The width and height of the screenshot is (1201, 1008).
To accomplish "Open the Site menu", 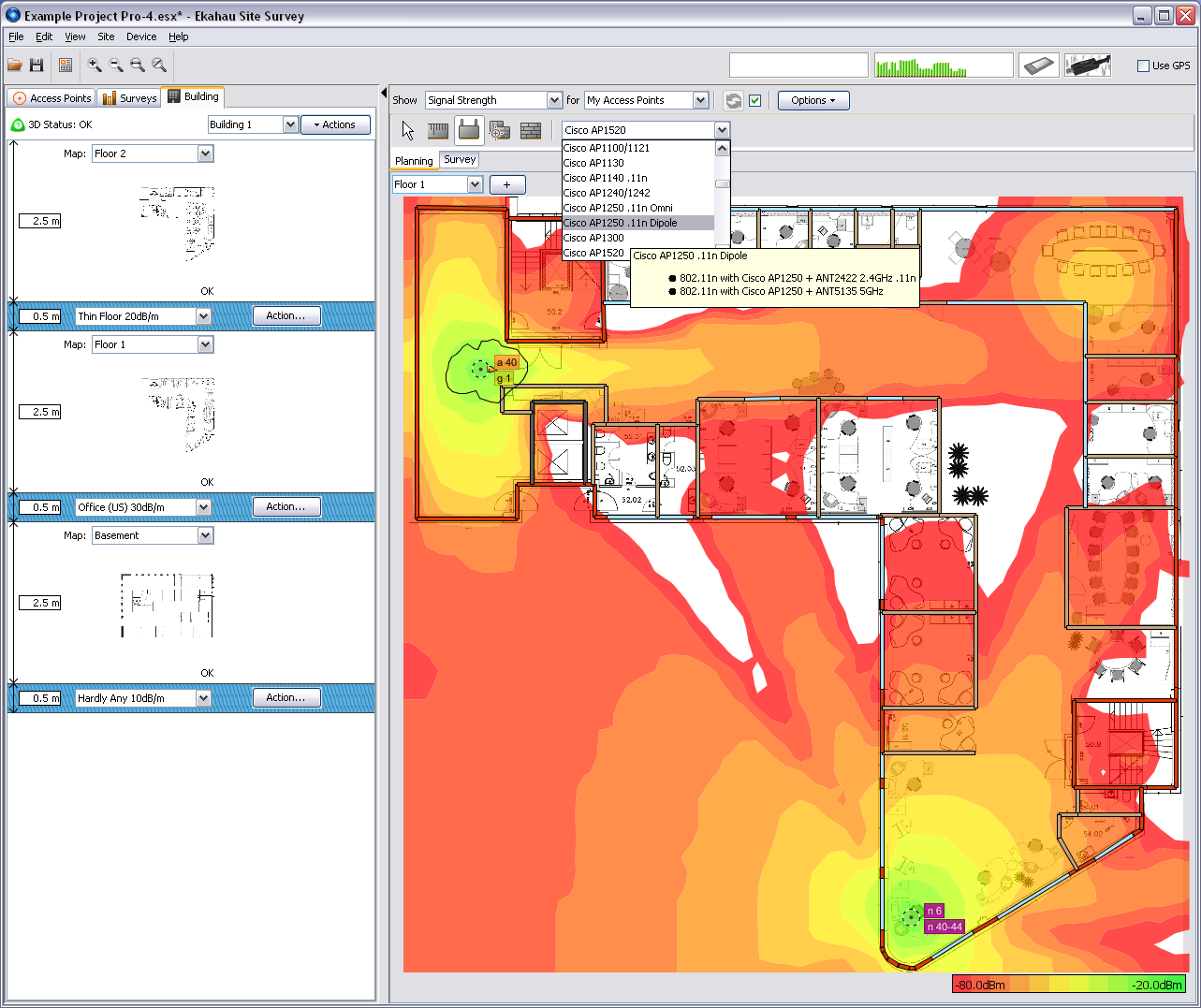I will [x=106, y=37].
